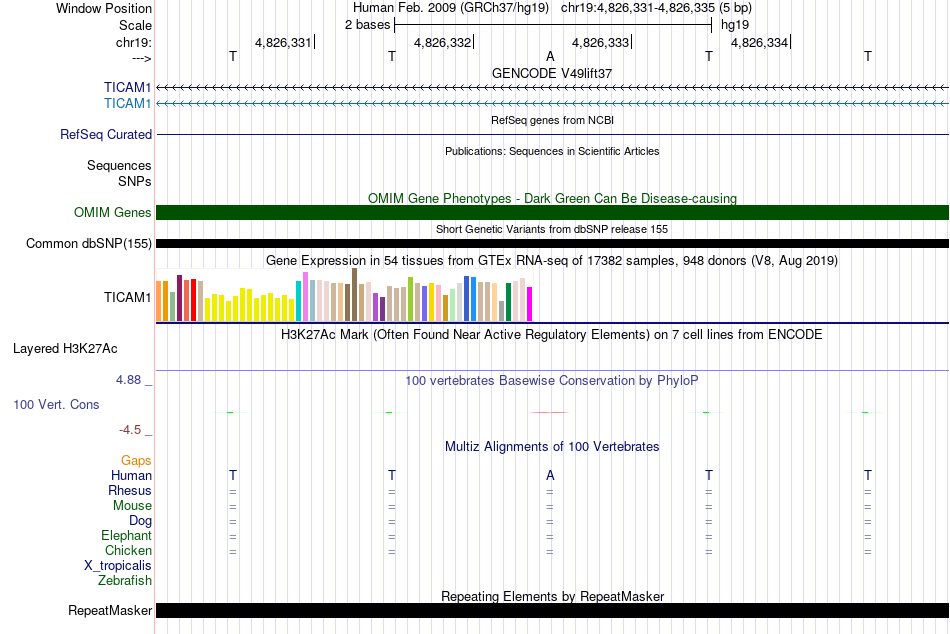Click the SNPs subtrack label
The width and height of the screenshot is (950, 634).
(135, 181)
